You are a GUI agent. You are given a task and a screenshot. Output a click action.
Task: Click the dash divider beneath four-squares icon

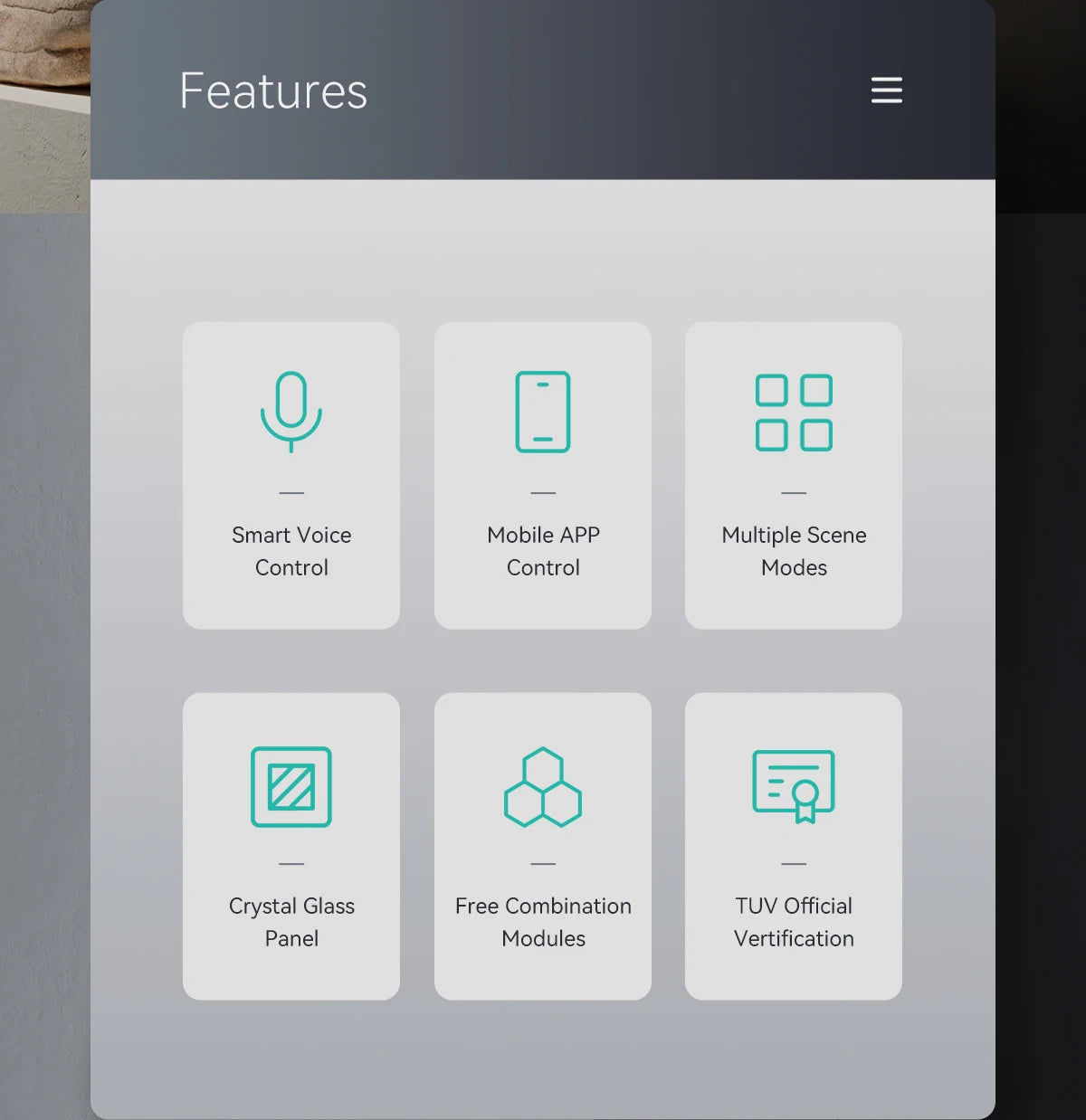pos(794,493)
